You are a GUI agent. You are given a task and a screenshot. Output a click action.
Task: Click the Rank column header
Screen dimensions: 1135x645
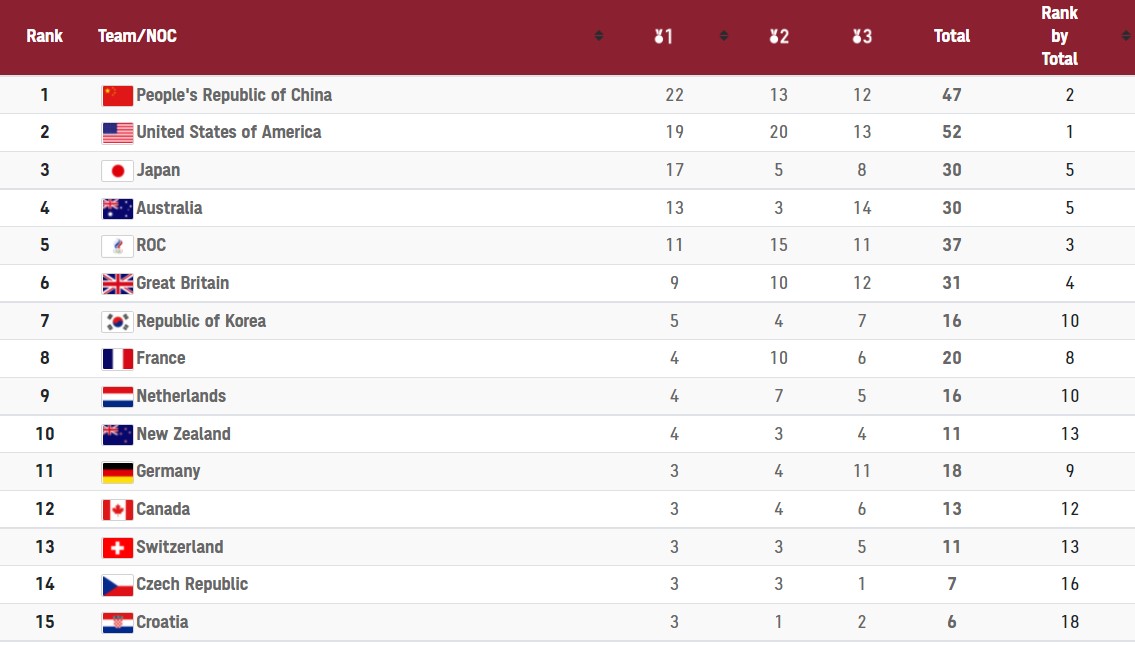tap(44, 36)
